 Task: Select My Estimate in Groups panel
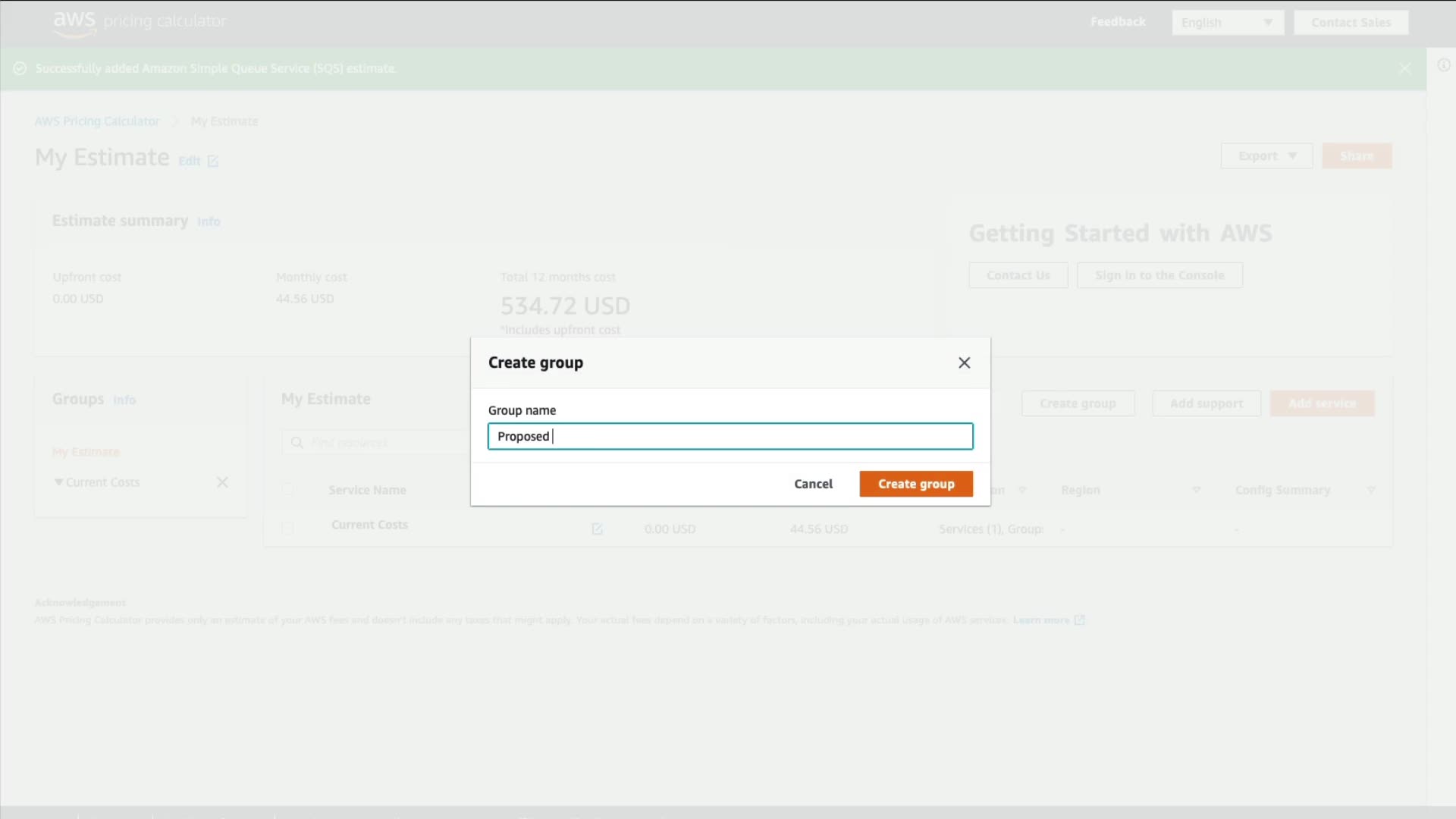click(86, 452)
